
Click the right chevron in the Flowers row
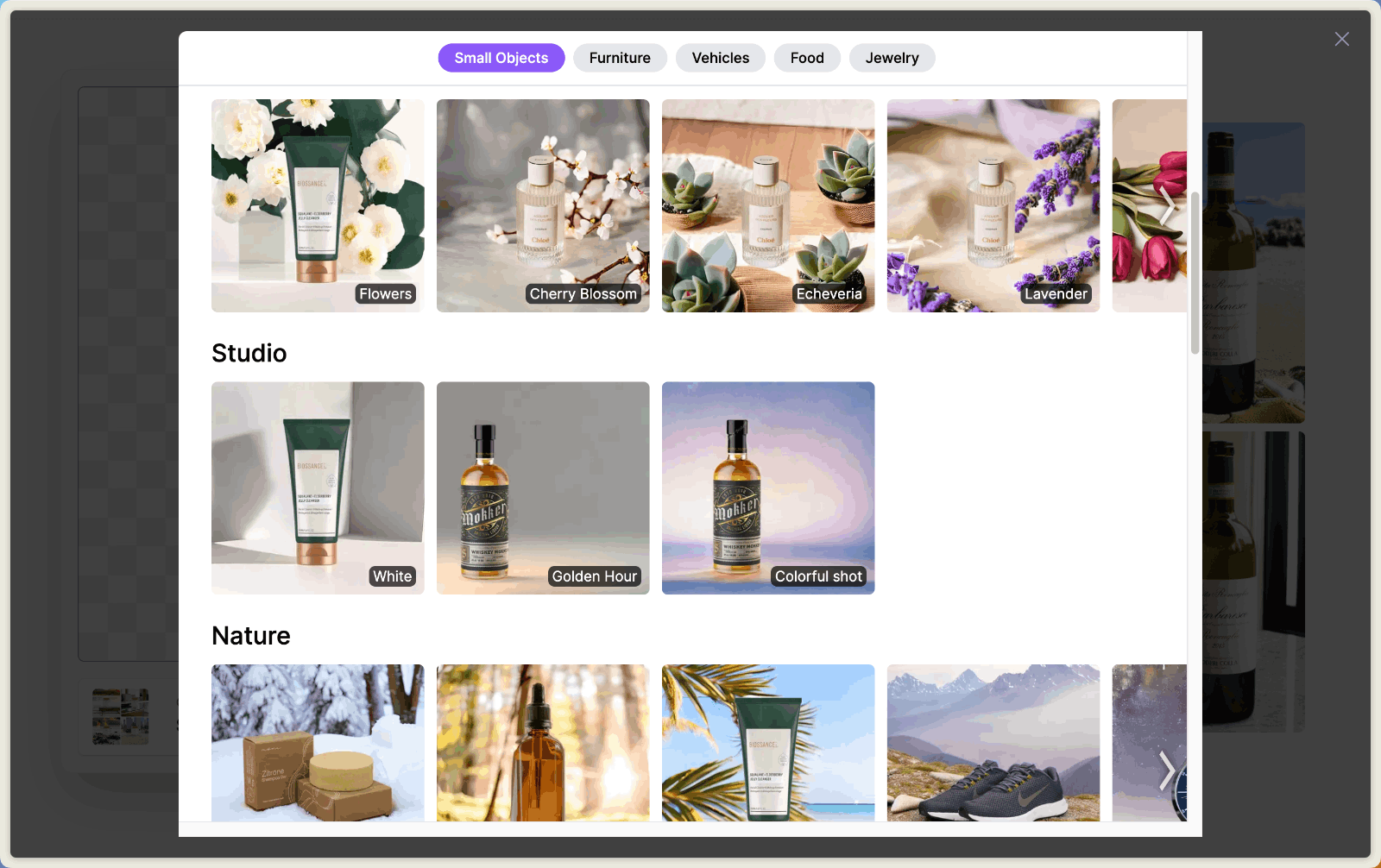point(1166,205)
